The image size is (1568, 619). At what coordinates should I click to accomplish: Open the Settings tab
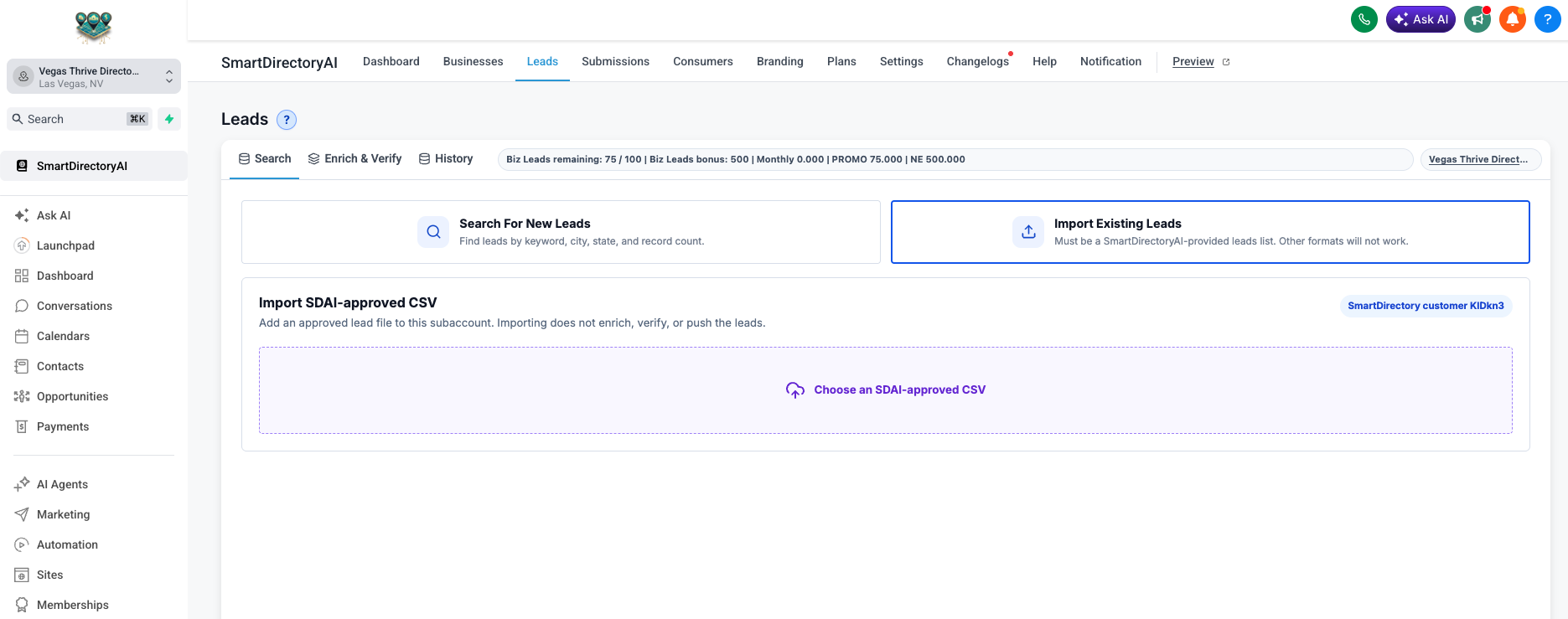pyautogui.click(x=902, y=61)
